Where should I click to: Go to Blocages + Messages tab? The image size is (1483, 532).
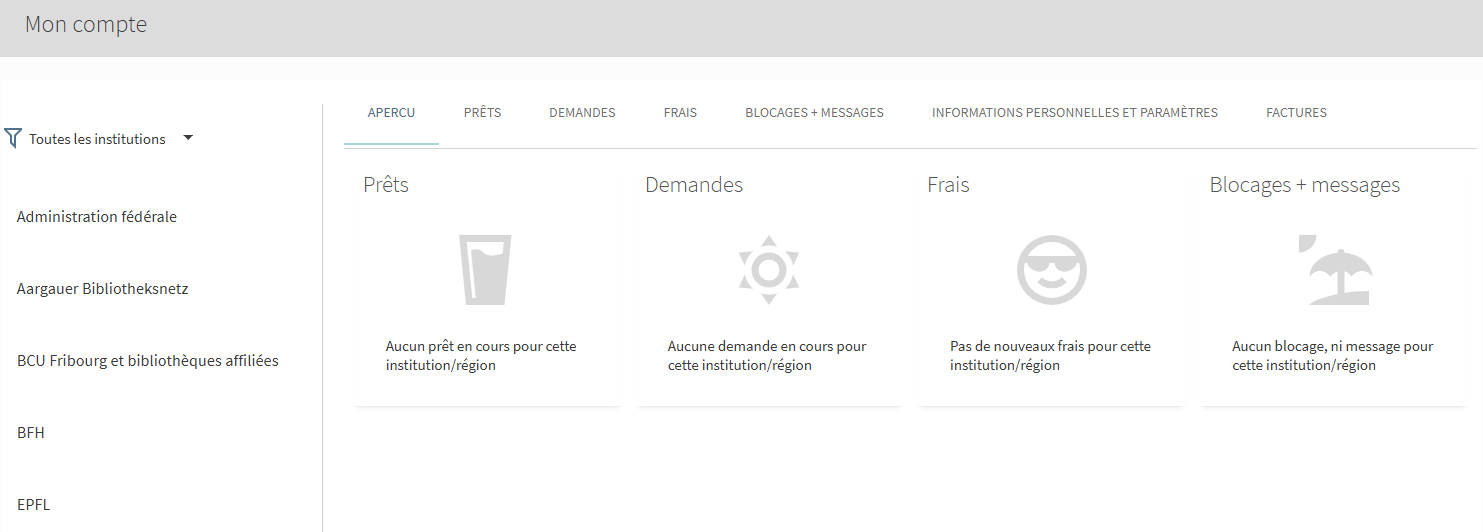point(814,113)
